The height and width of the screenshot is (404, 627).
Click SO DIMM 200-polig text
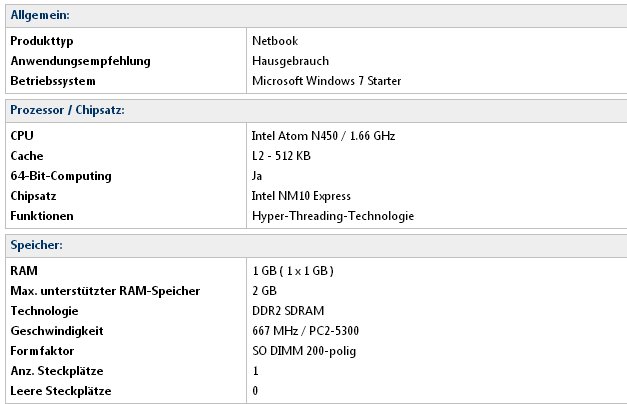304,351
